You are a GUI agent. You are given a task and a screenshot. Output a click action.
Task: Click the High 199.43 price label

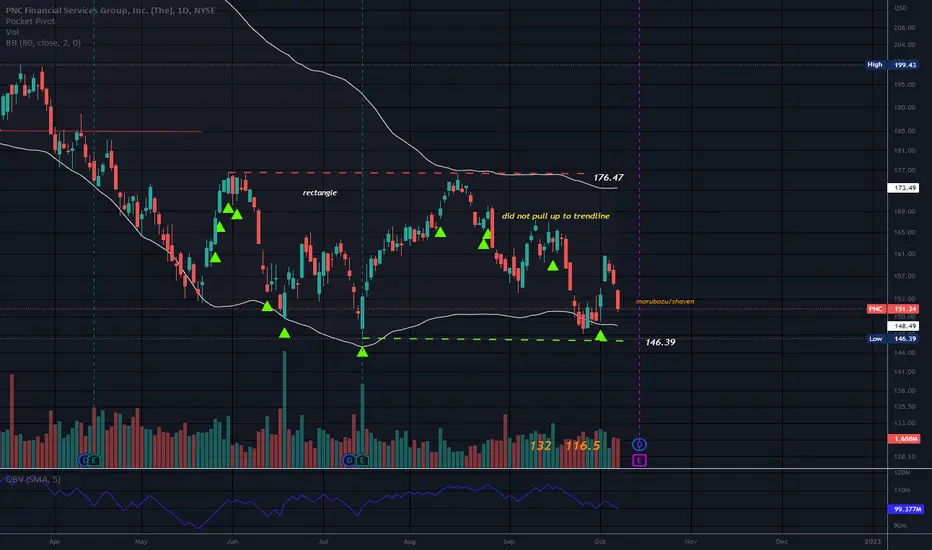[893, 65]
